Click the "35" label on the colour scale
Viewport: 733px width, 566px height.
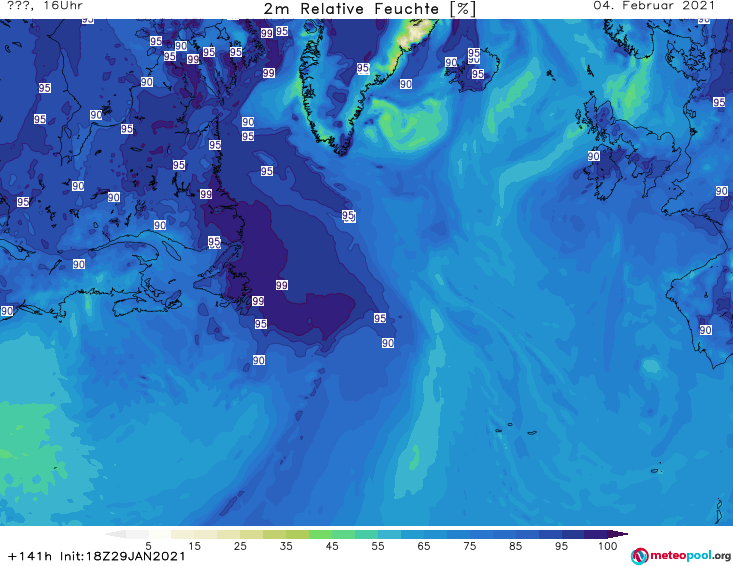(286, 546)
